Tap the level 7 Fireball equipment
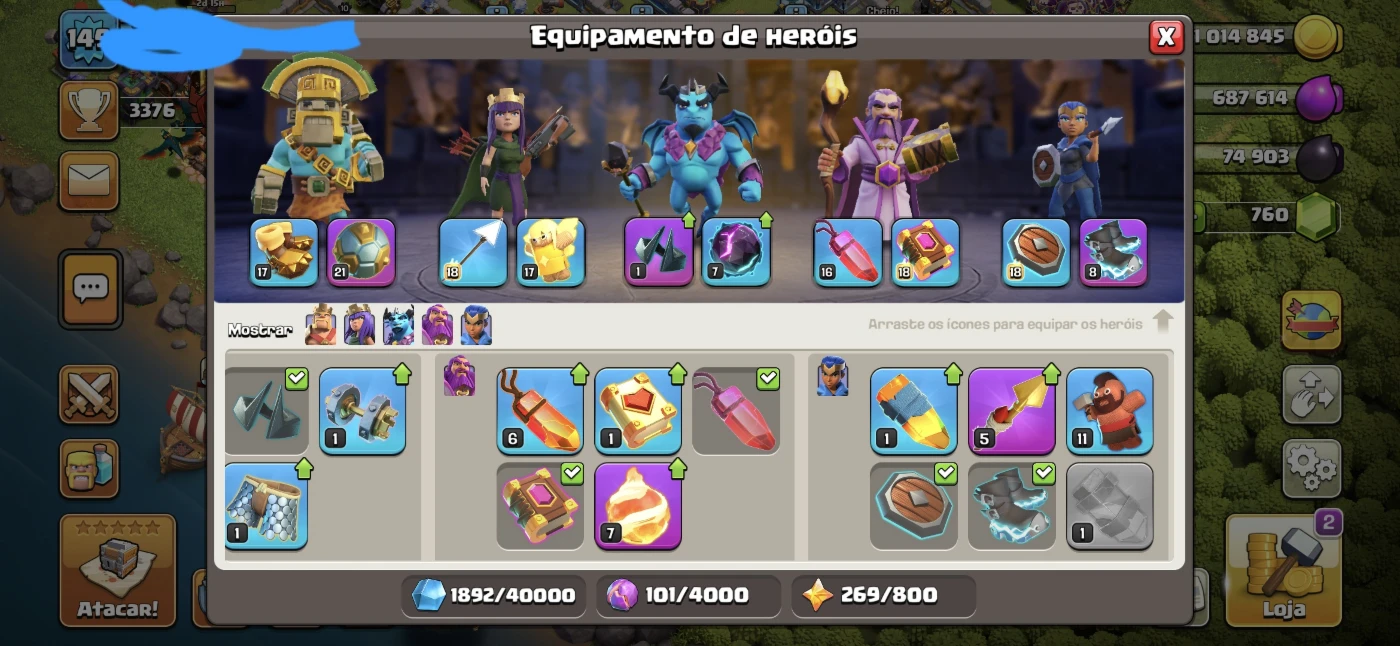 coord(638,505)
